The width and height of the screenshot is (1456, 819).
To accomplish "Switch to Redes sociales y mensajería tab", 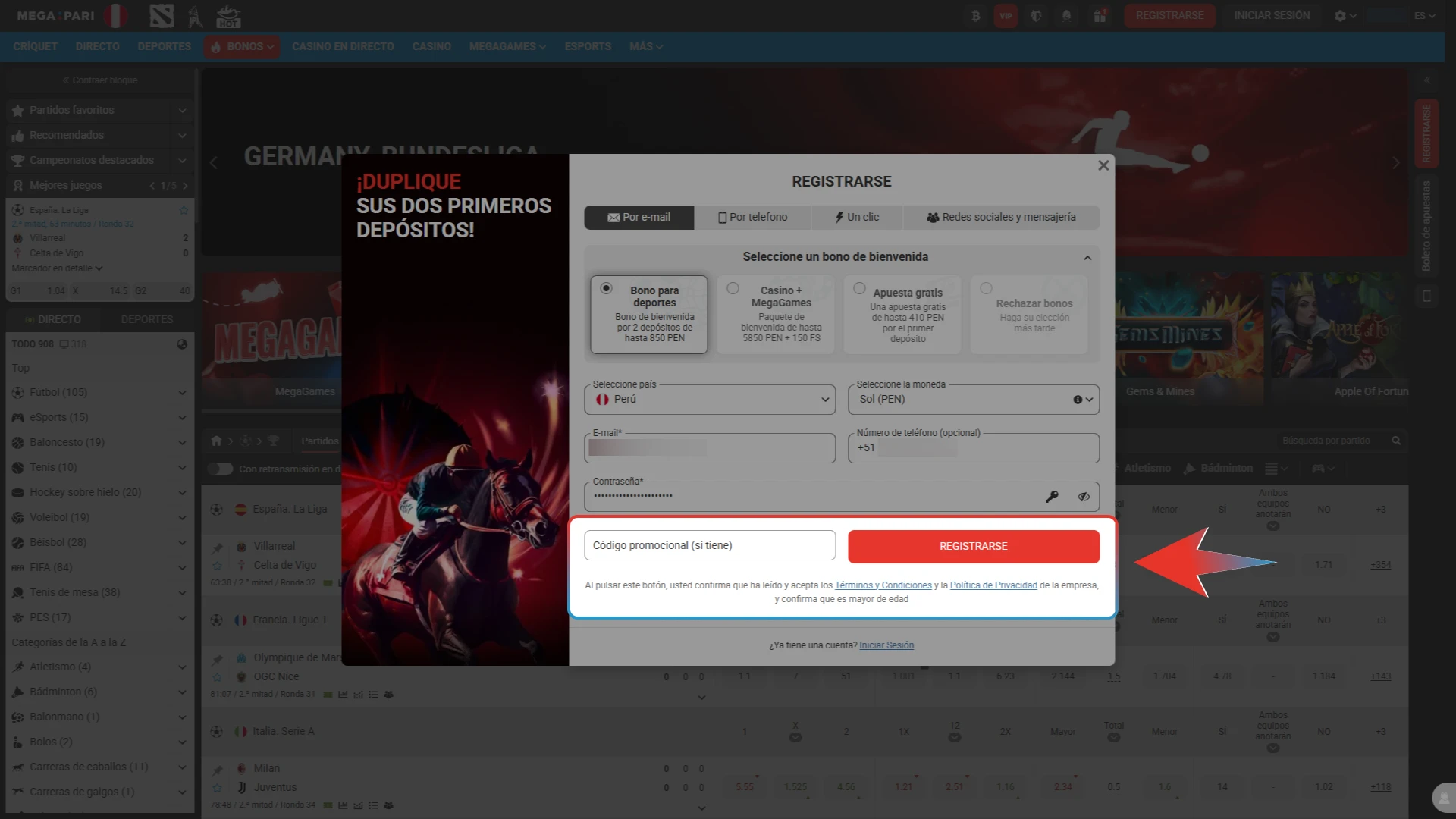I will [1001, 218].
